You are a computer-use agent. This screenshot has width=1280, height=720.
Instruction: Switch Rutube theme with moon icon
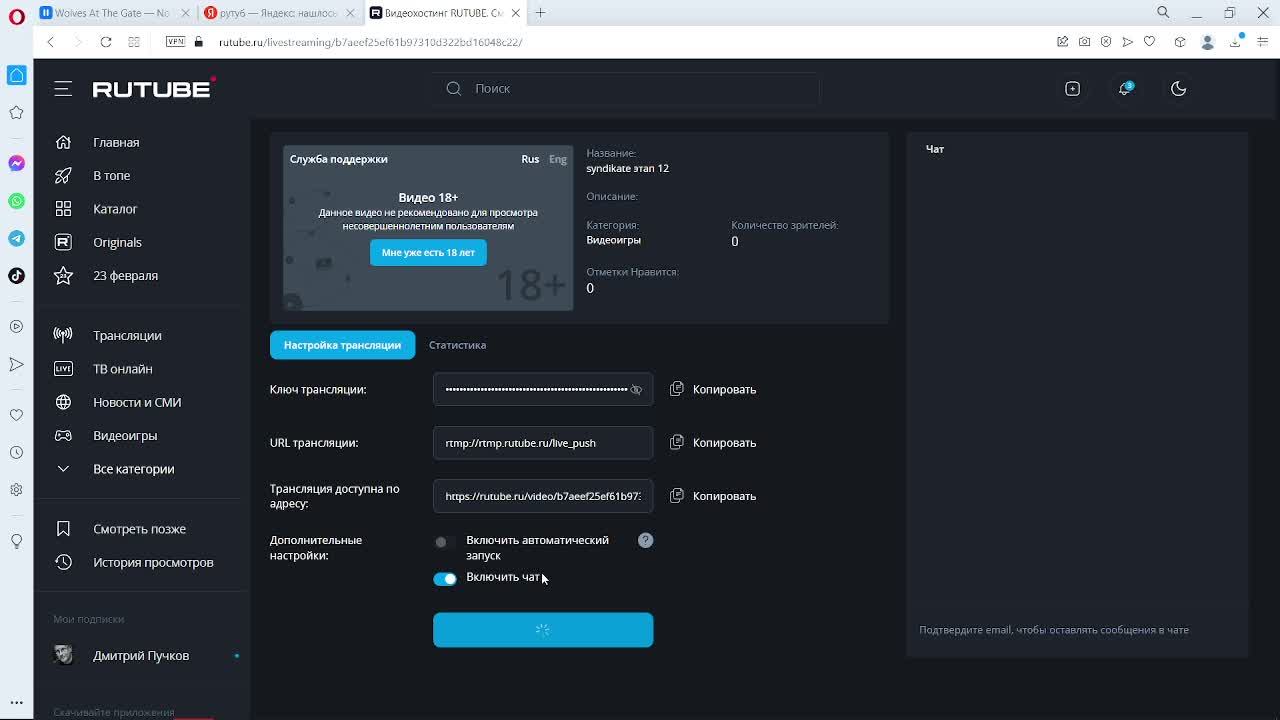click(x=1178, y=89)
